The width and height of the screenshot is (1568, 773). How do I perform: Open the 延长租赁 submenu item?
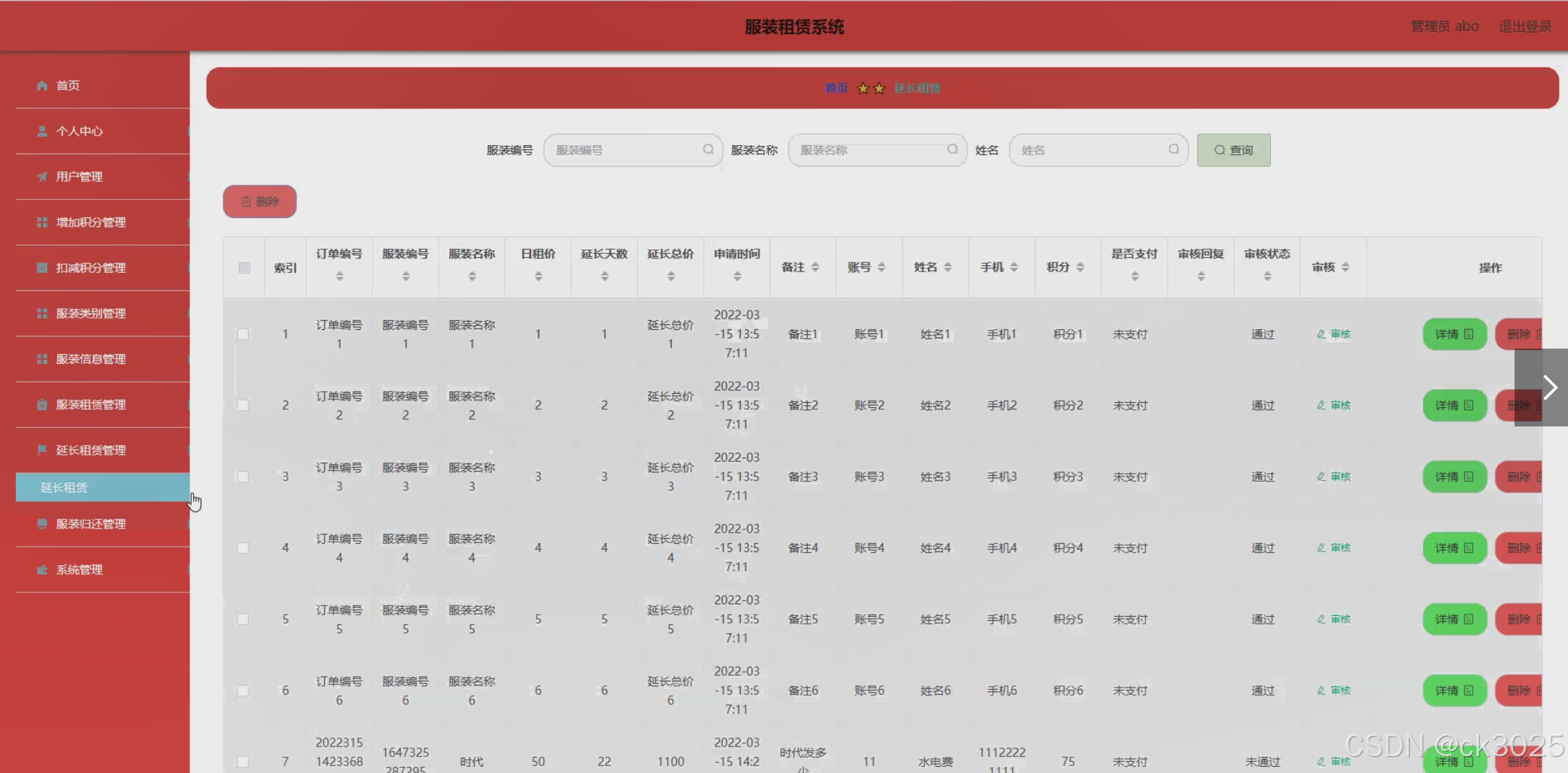click(64, 488)
